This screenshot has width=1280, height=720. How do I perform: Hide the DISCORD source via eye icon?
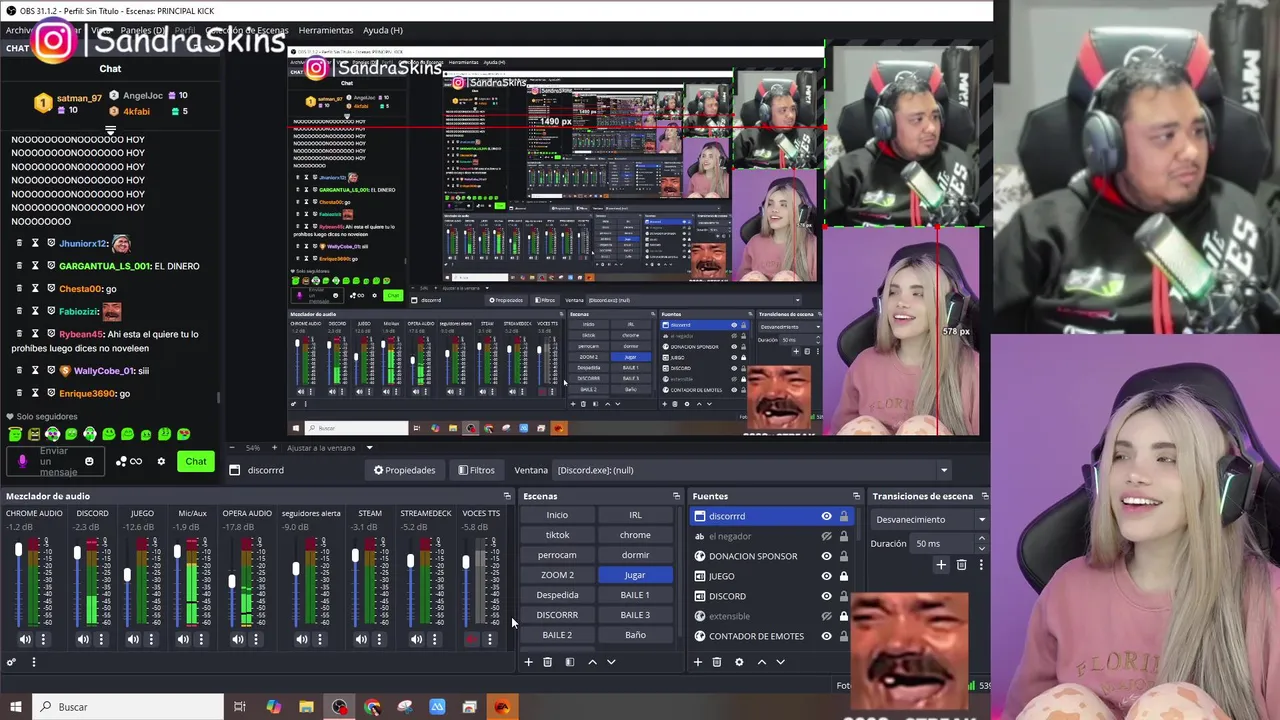[826, 596]
